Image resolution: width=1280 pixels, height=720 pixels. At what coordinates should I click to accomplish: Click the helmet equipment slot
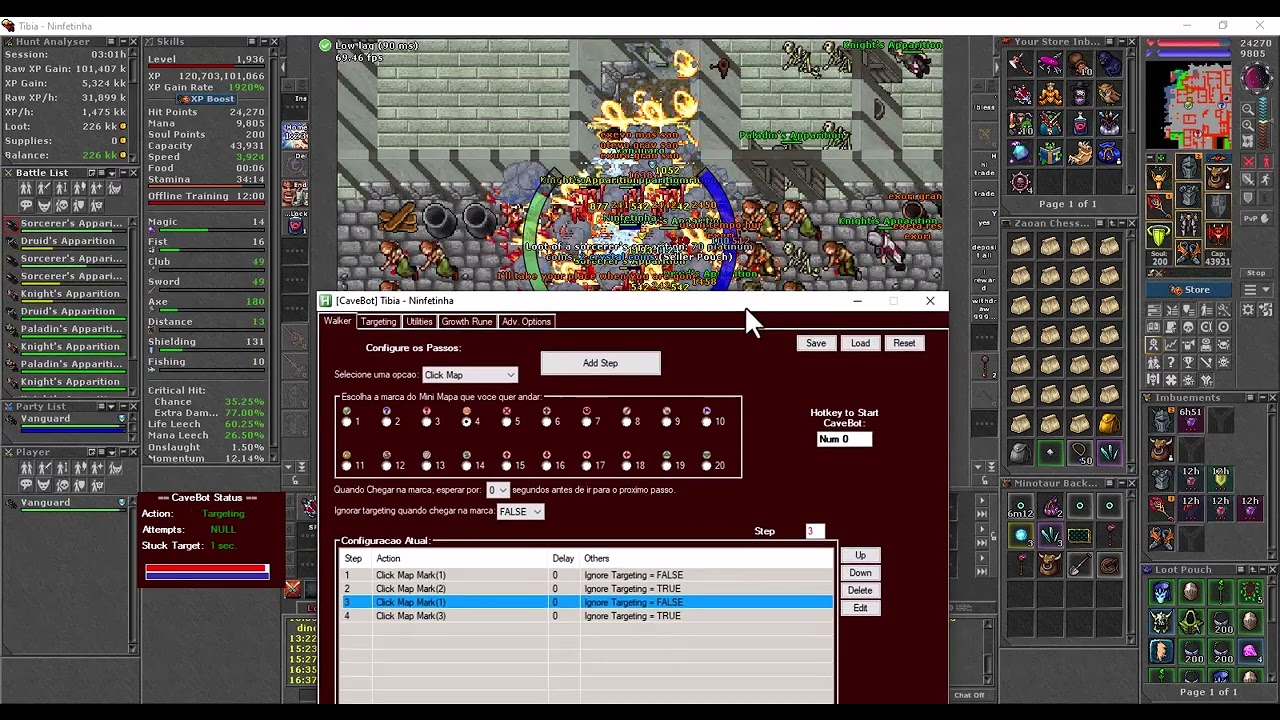[1188, 166]
